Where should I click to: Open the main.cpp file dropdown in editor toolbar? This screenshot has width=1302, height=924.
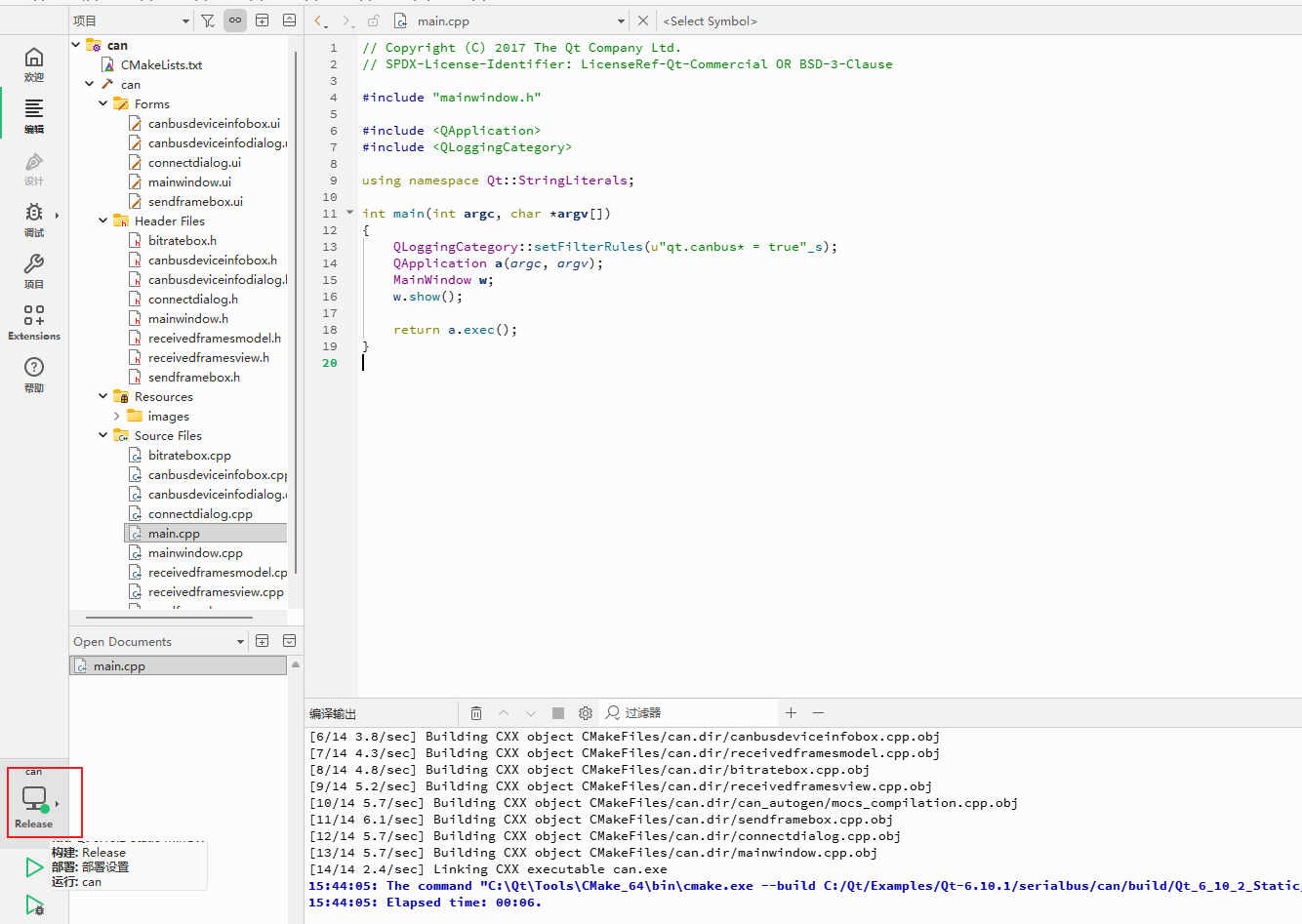[509, 20]
